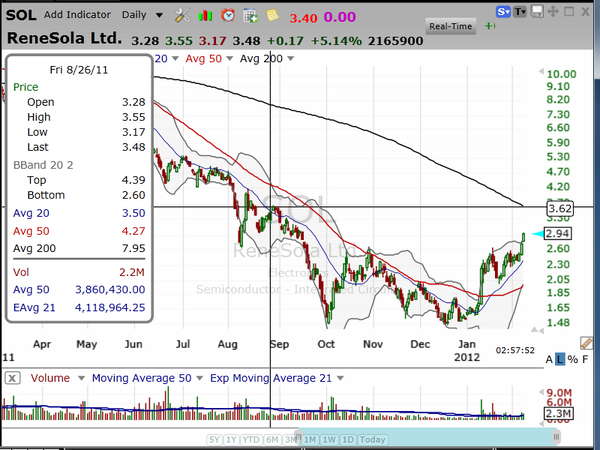
Task: Click the SOL ticker symbol
Action: pyautogui.click(x=21, y=15)
